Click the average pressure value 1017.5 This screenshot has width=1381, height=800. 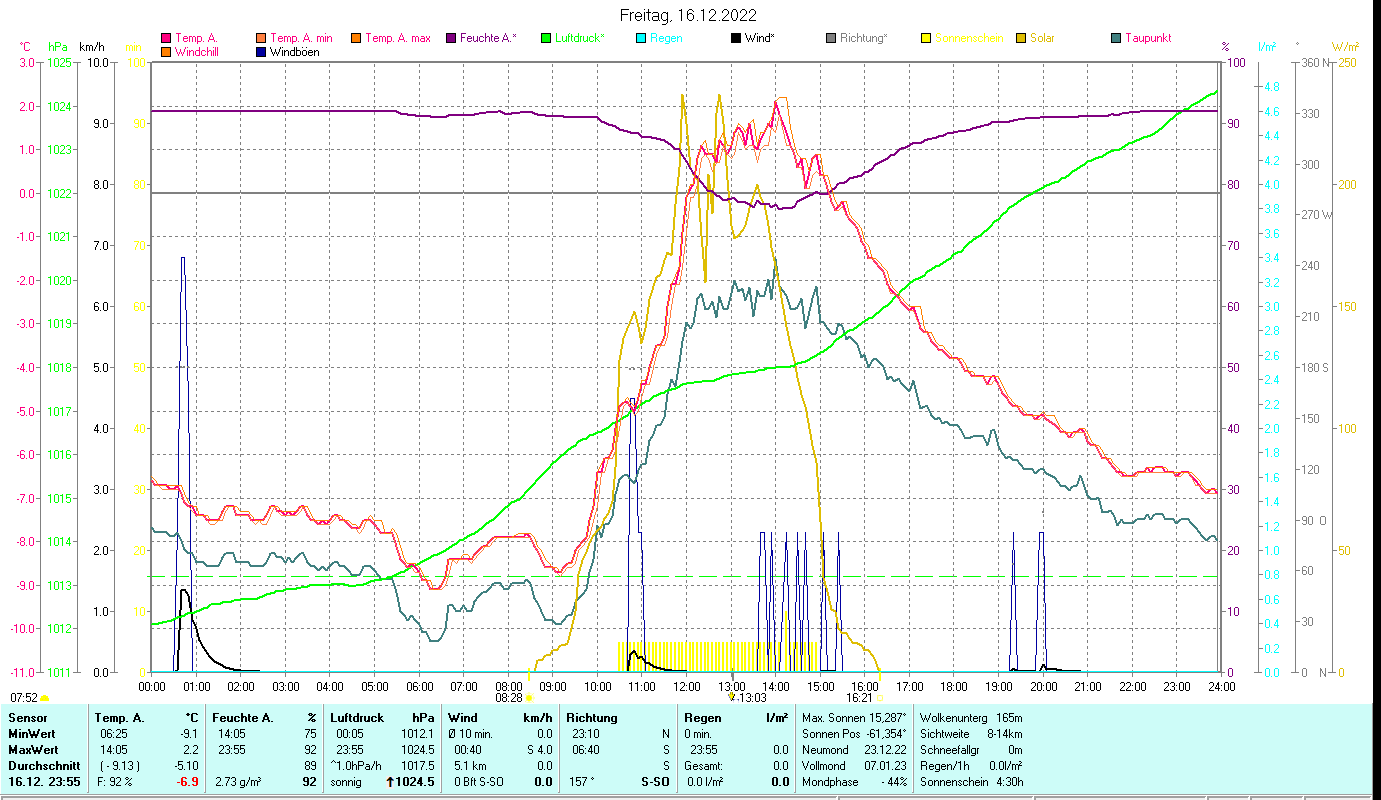tap(417, 766)
